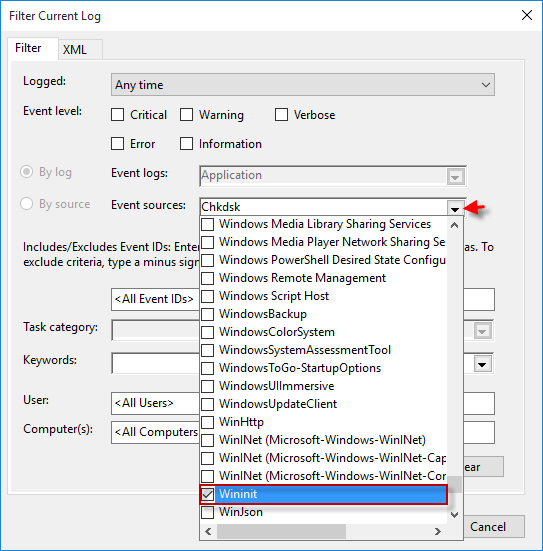Tick the WinJson source
The image size is (543, 551).
pos(208,512)
